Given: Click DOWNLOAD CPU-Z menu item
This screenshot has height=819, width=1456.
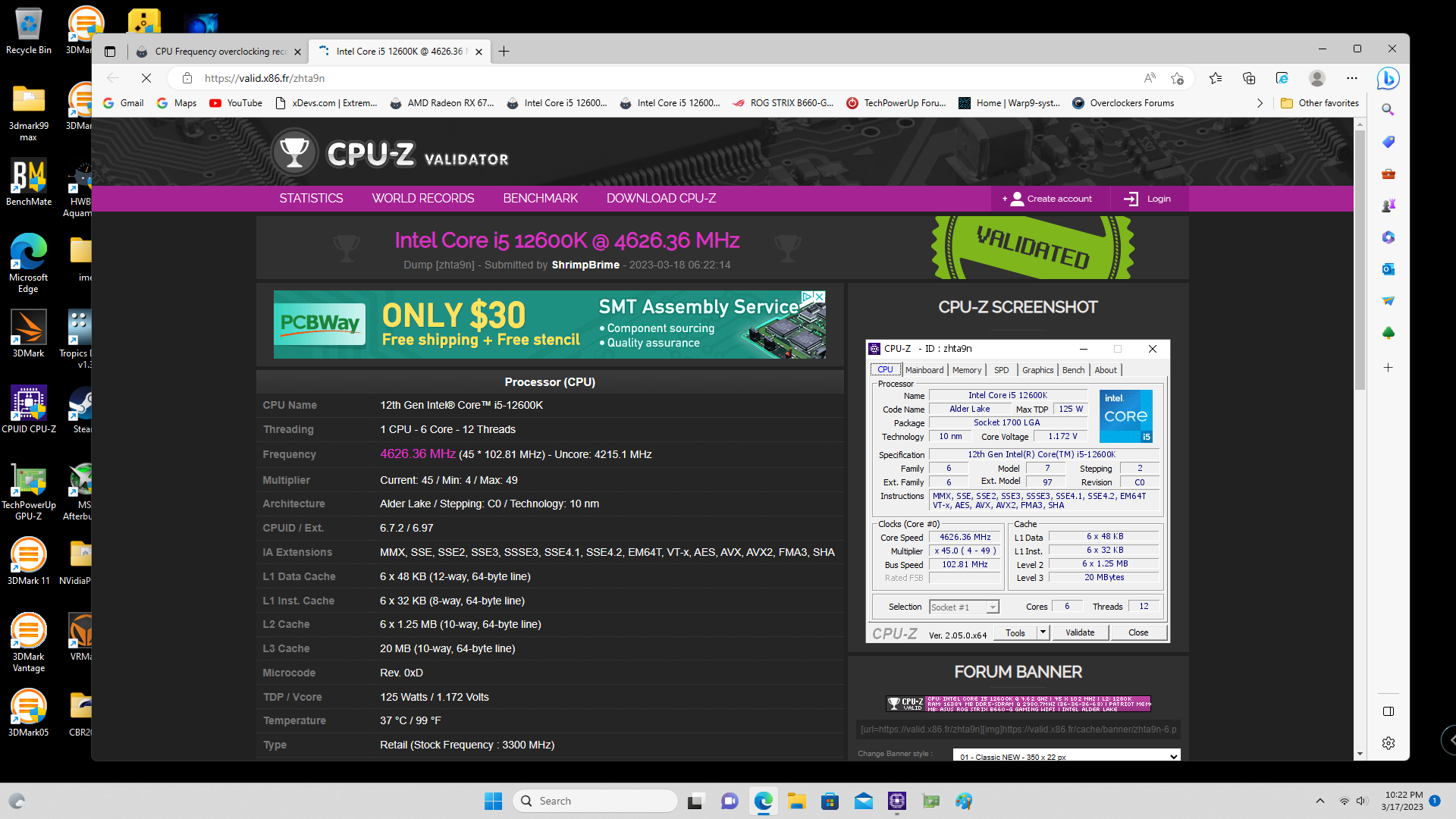Looking at the screenshot, I should click(661, 198).
